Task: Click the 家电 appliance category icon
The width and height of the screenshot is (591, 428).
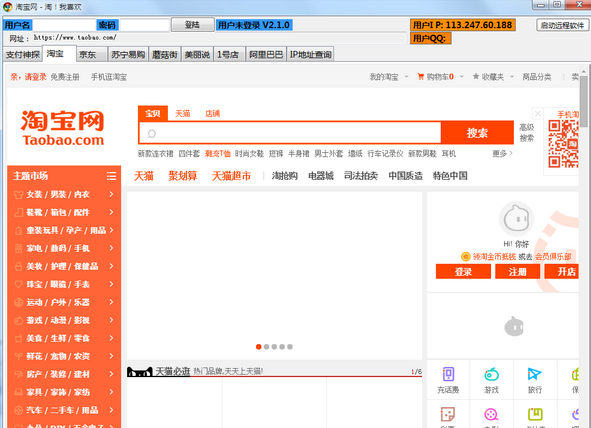Action: 18,248
